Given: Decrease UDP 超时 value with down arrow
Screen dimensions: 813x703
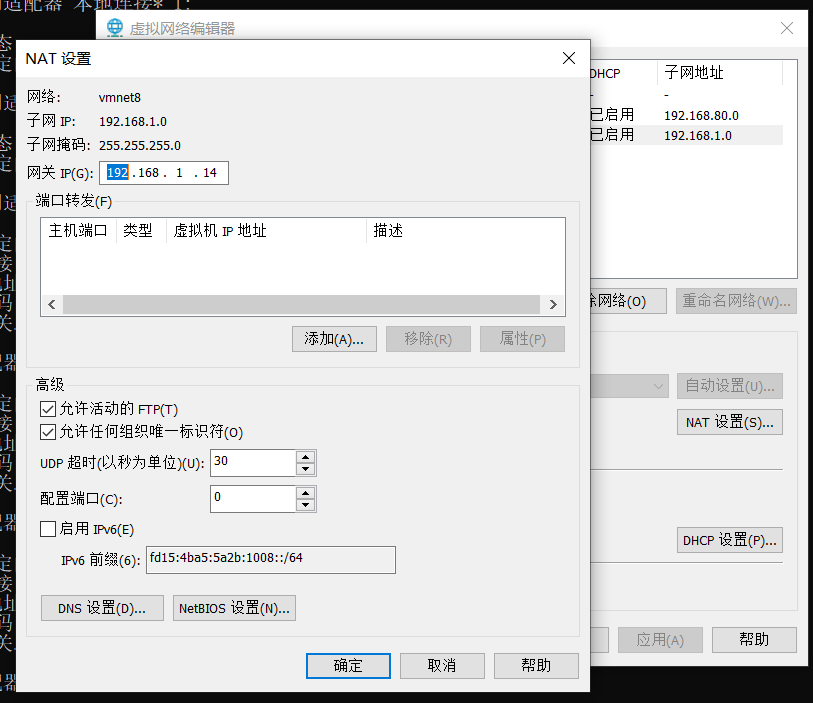Looking at the screenshot, I should [x=305, y=469].
